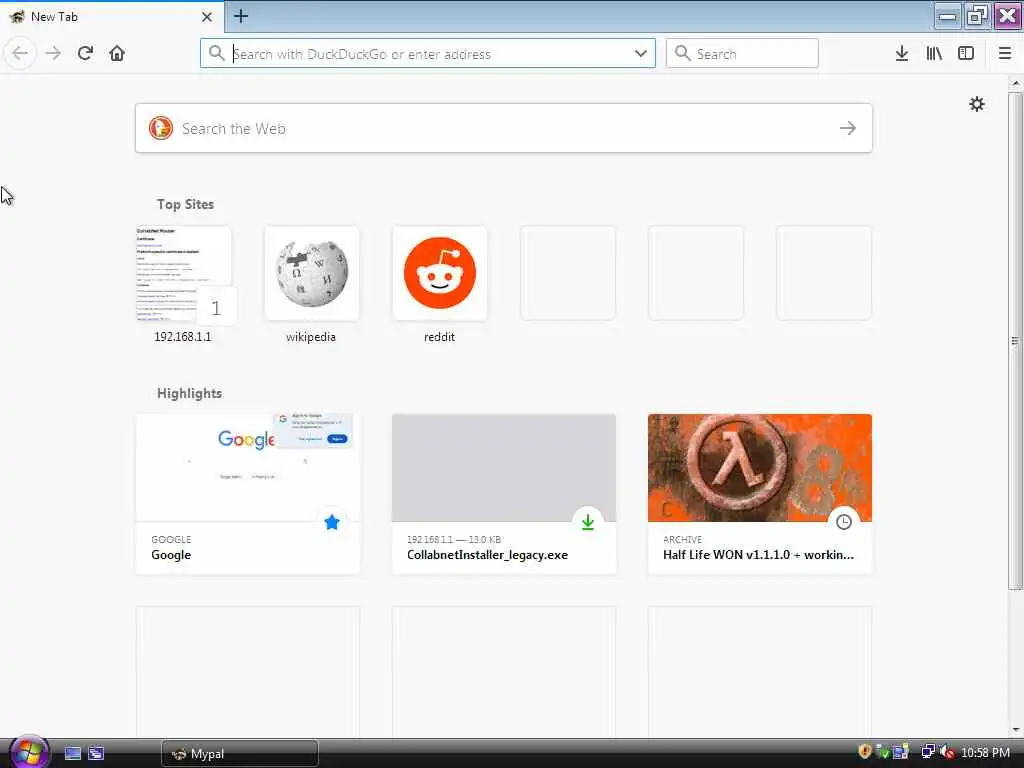Image resolution: width=1024 pixels, height=768 pixels.
Task: Click the Switch between windows quick launch icon
Action: point(96,754)
